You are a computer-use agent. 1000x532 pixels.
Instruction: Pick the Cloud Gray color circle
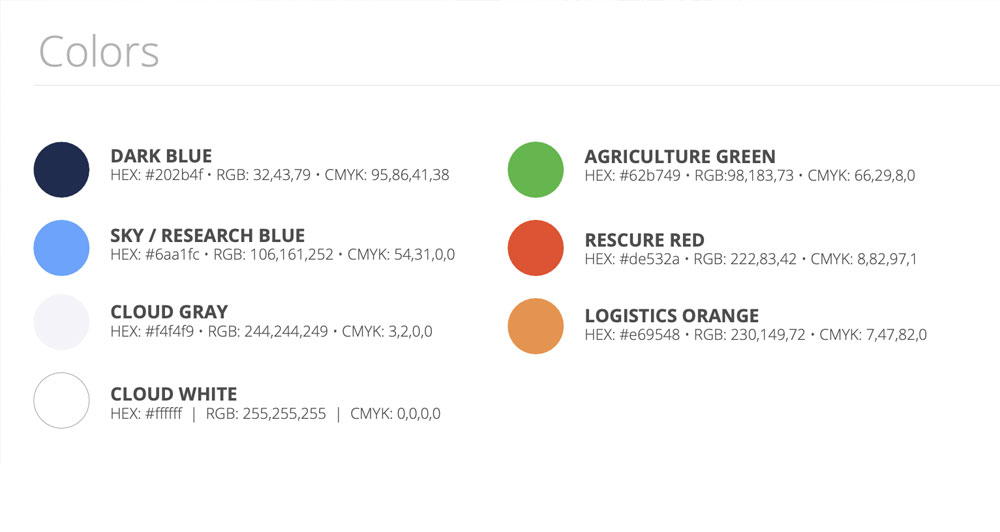(62, 322)
